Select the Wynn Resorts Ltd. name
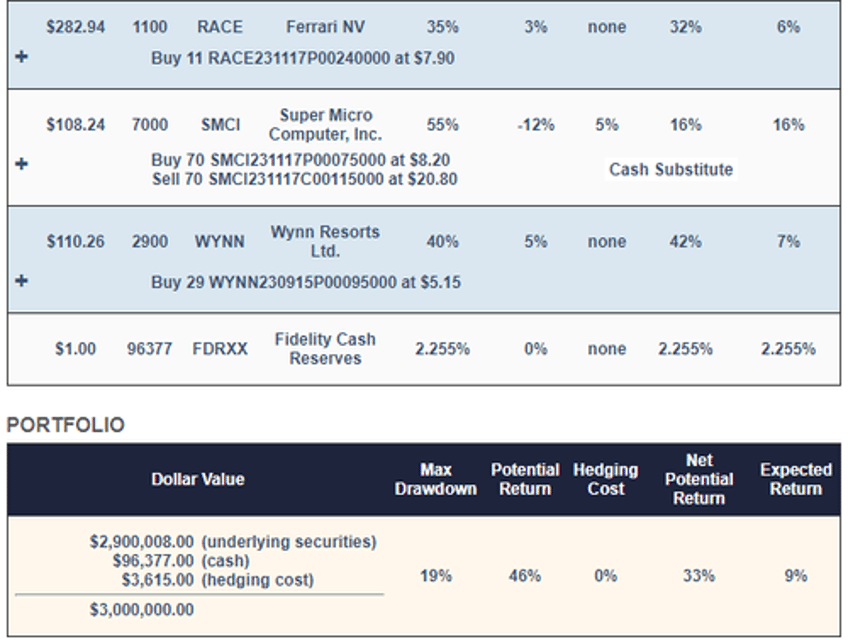 point(325,242)
